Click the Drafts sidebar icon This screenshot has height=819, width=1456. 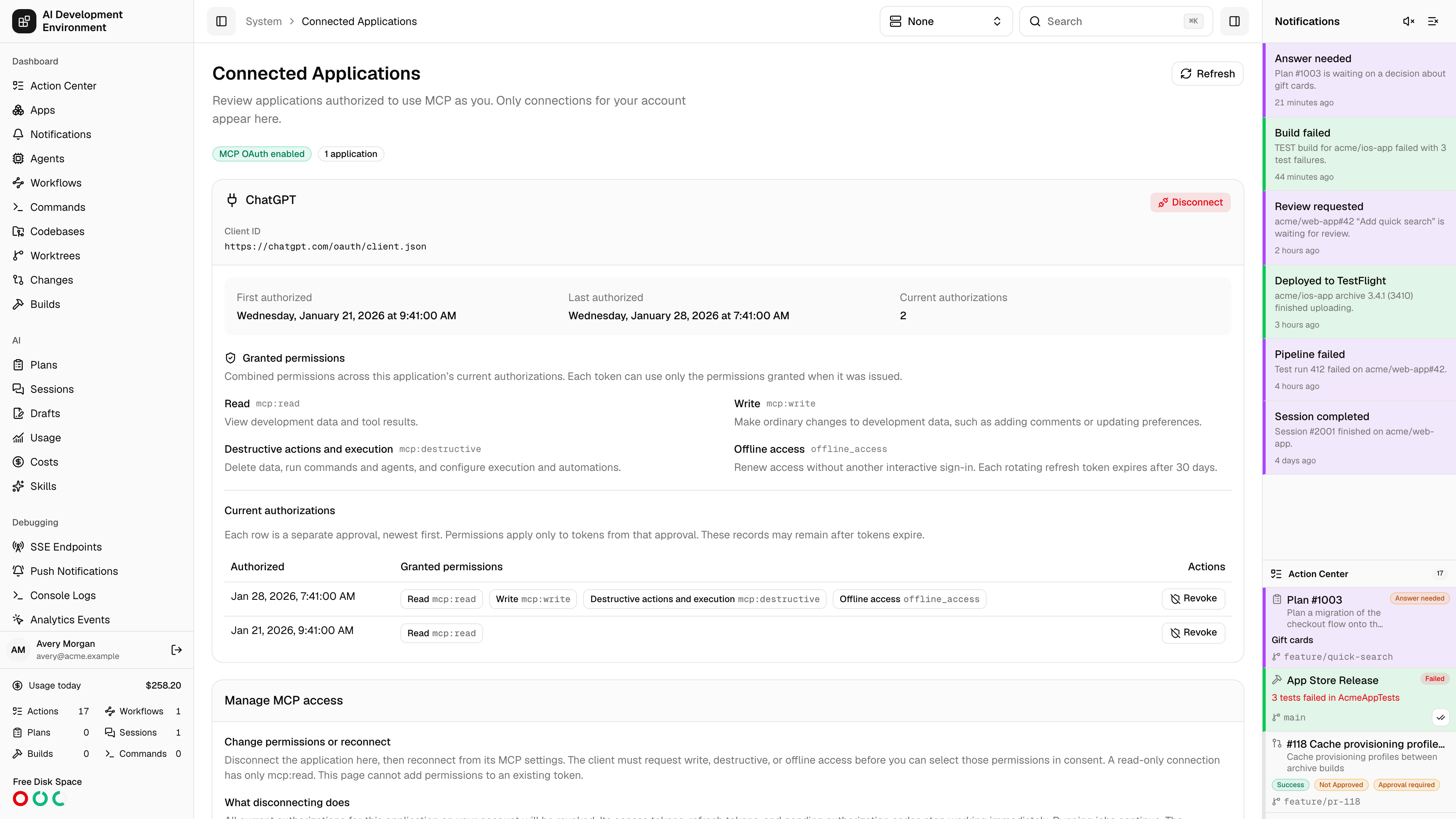[x=18, y=414]
